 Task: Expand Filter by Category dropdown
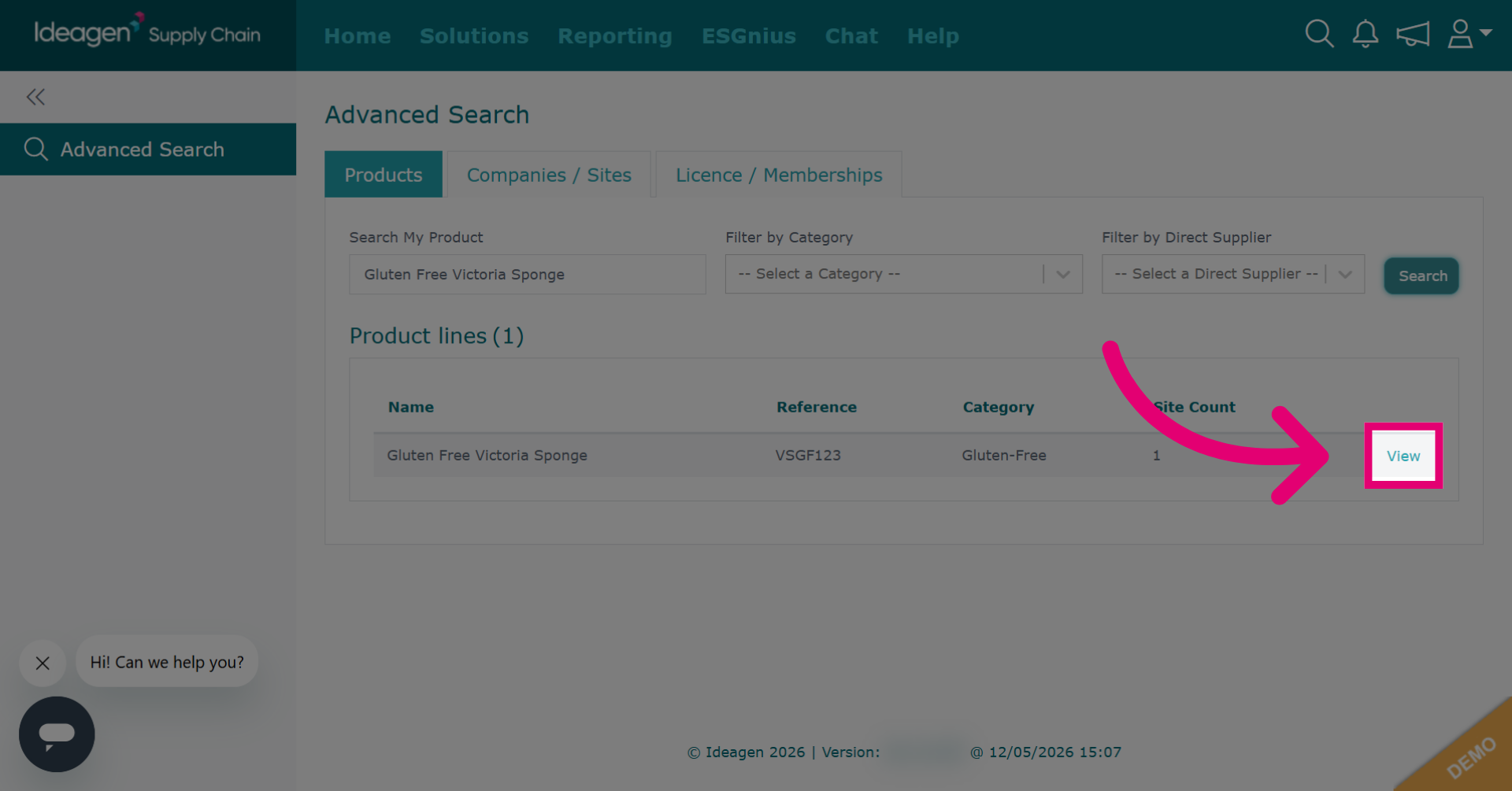(x=904, y=274)
